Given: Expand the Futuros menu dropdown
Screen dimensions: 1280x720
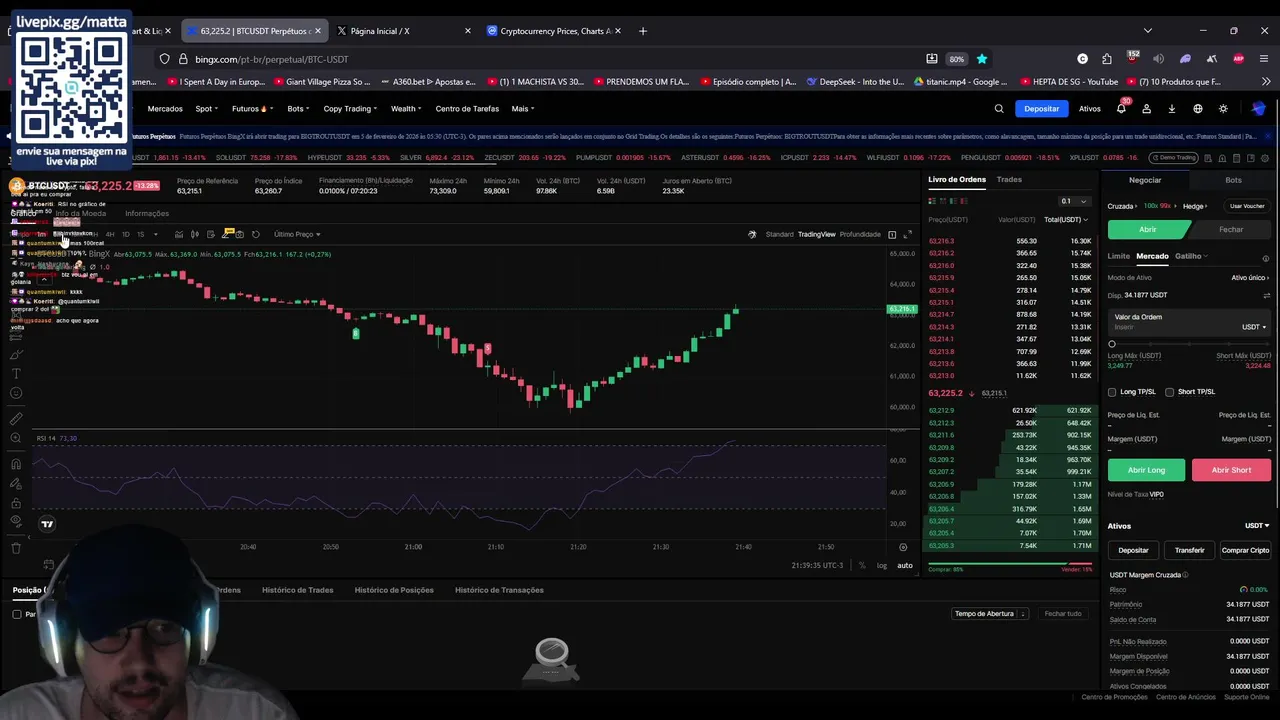Looking at the screenshot, I should [x=250, y=109].
